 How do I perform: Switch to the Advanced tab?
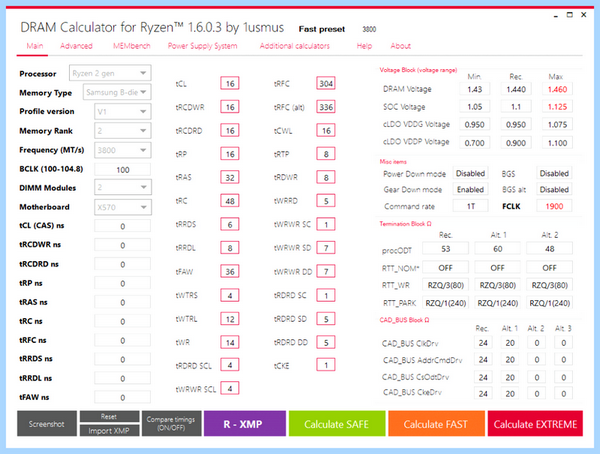[76, 46]
